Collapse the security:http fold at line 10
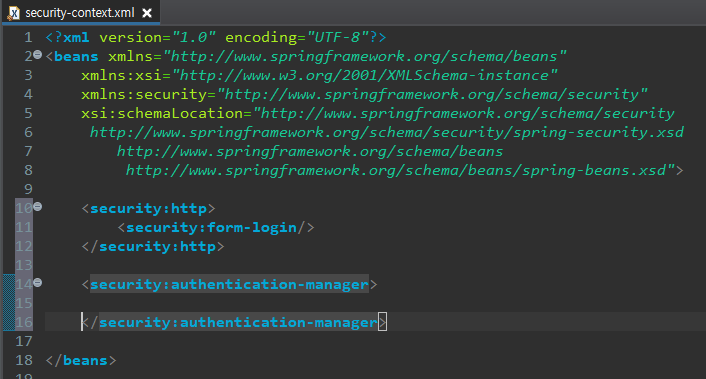This screenshot has height=379, width=706. coord(38,207)
